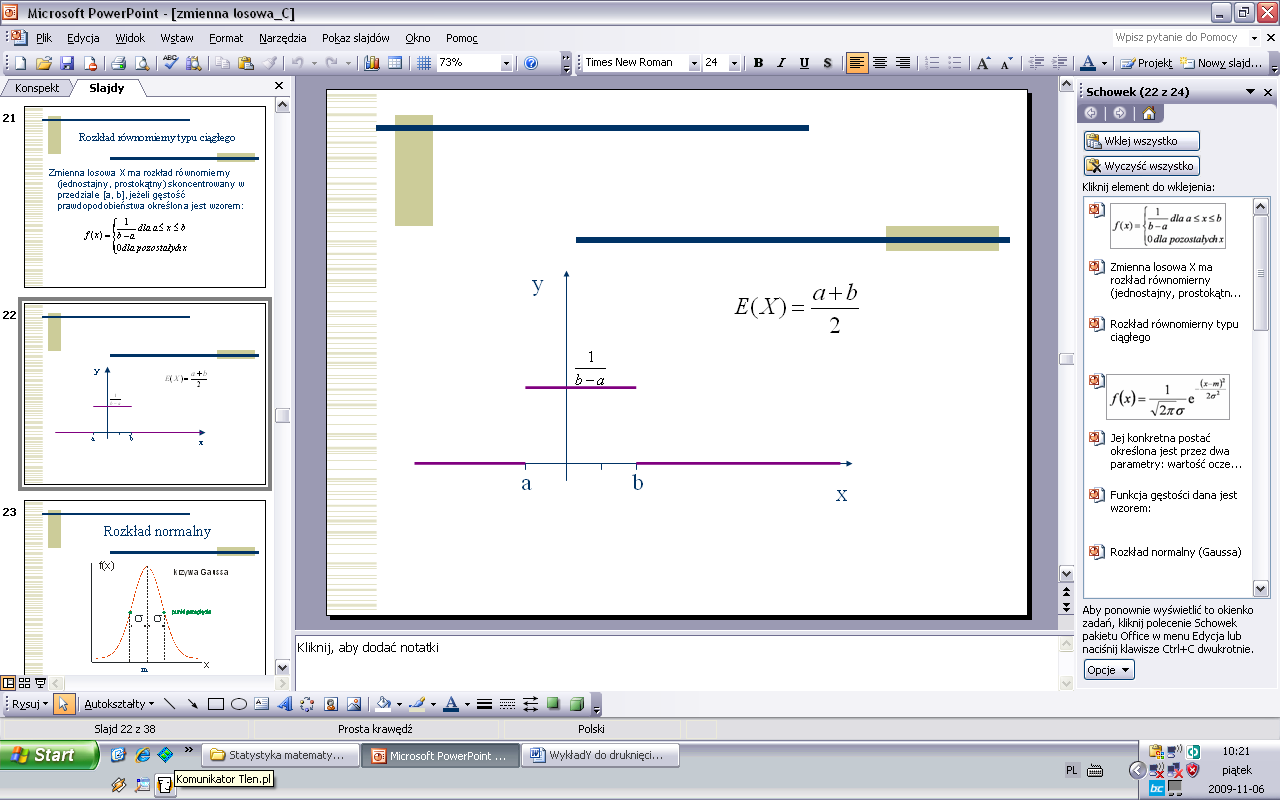Click the Wklej wszystko button
Screen dimensions: 1280x800
coord(1141,141)
